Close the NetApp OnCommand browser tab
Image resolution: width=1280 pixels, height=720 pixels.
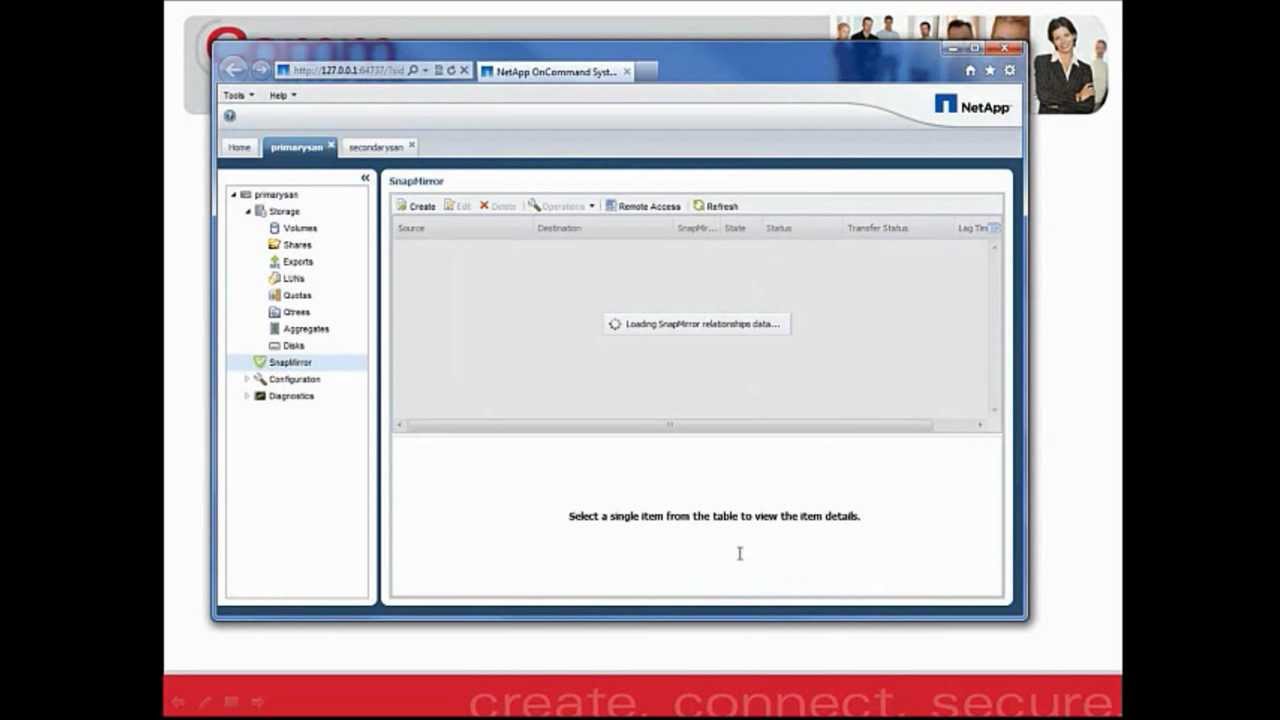pyautogui.click(x=627, y=71)
